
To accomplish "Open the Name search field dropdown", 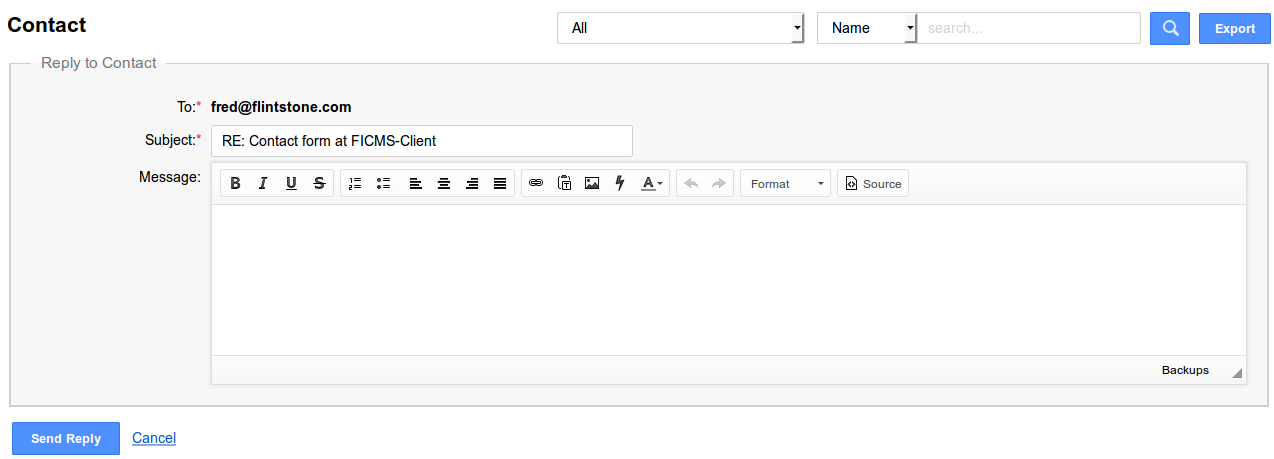I will tap(866, 28).
